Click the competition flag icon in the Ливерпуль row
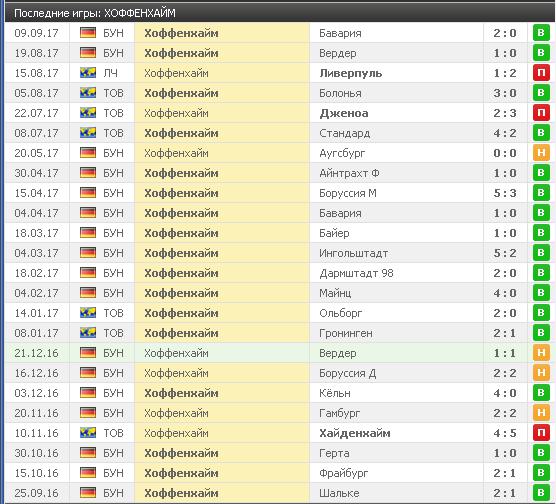556x504 pixels. 88,73
